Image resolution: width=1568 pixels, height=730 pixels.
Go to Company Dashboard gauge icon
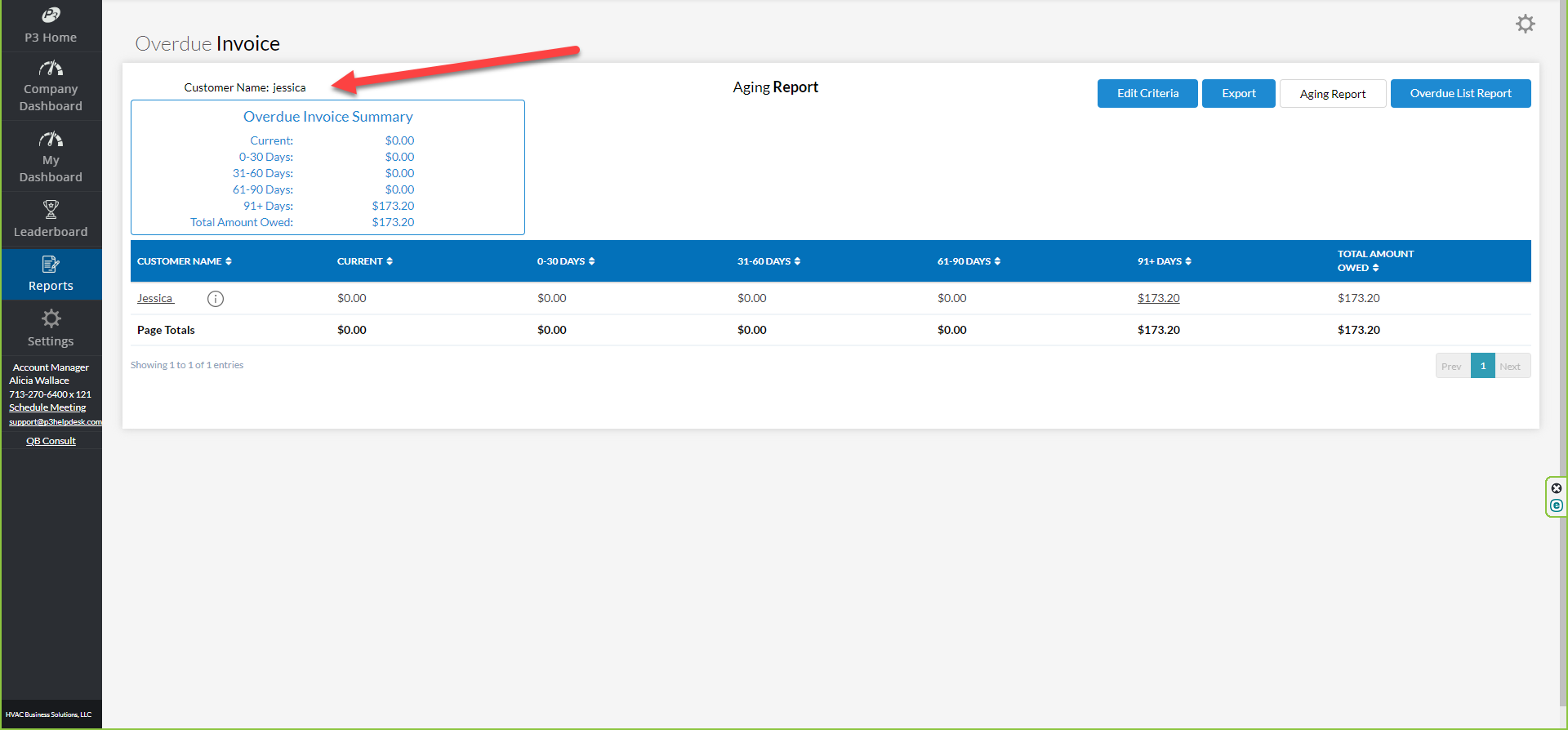[x=51, y=69]
